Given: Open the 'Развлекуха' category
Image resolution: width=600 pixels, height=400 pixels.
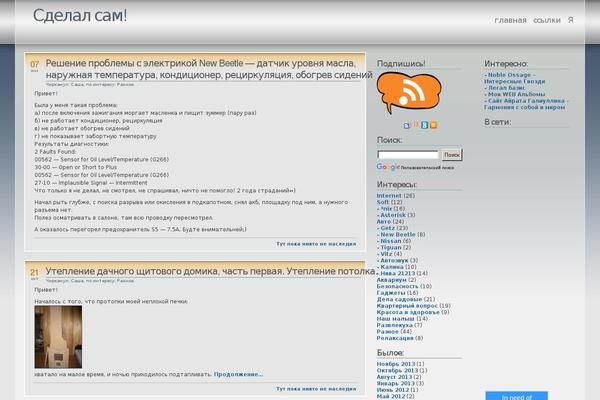Looking at the screenshot, I should [395, 325].
